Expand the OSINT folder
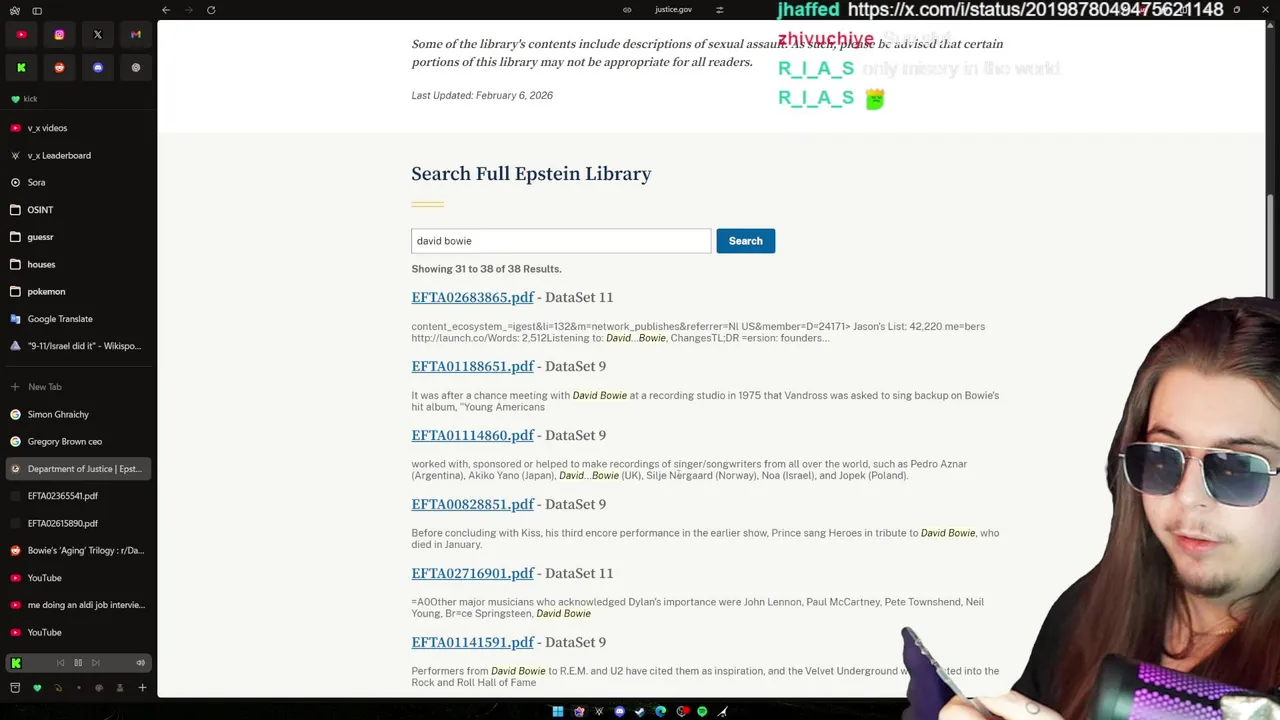The height and width of the screenshot is (720, 1280). [78, 210]
